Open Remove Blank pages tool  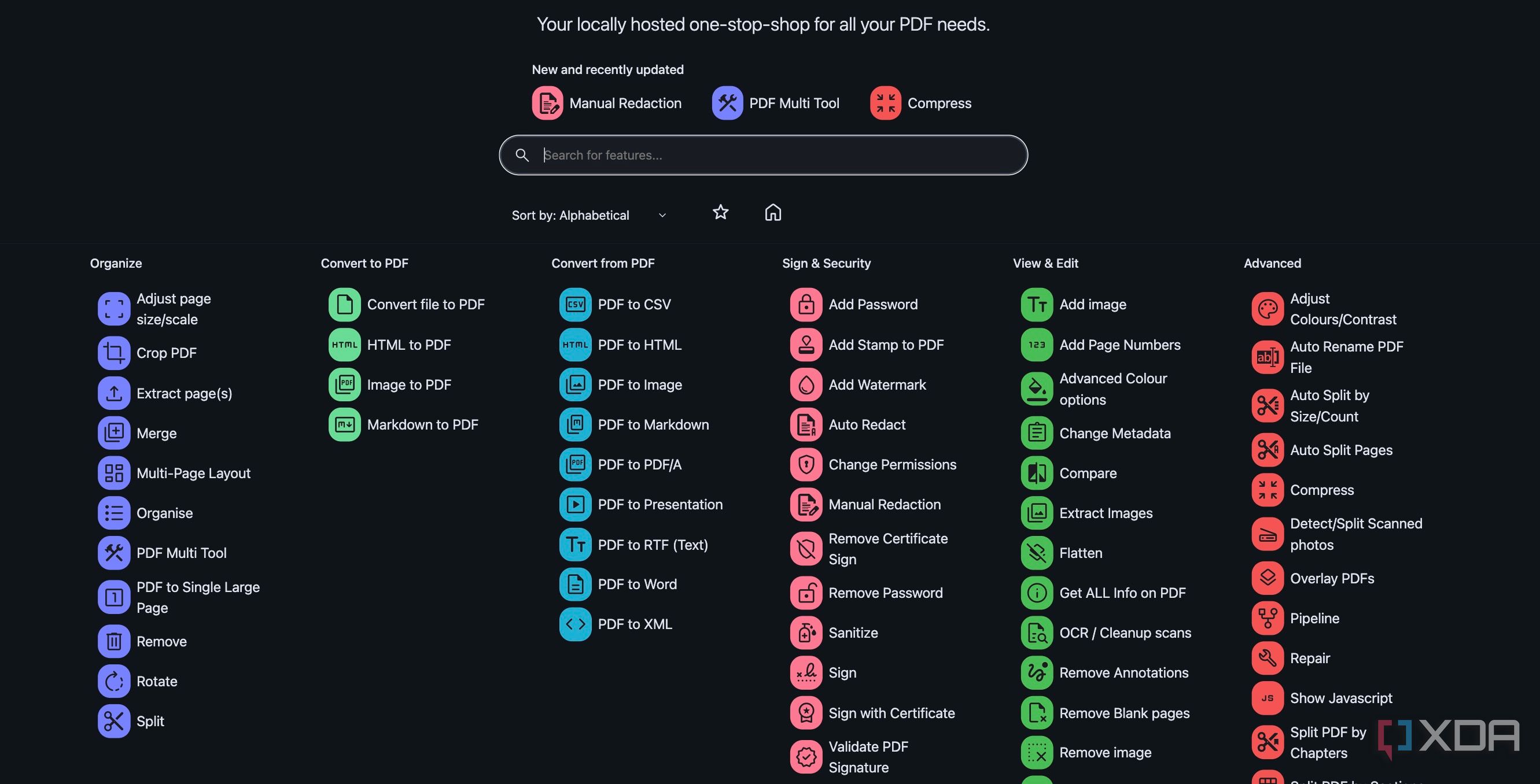coord(1124,713)
